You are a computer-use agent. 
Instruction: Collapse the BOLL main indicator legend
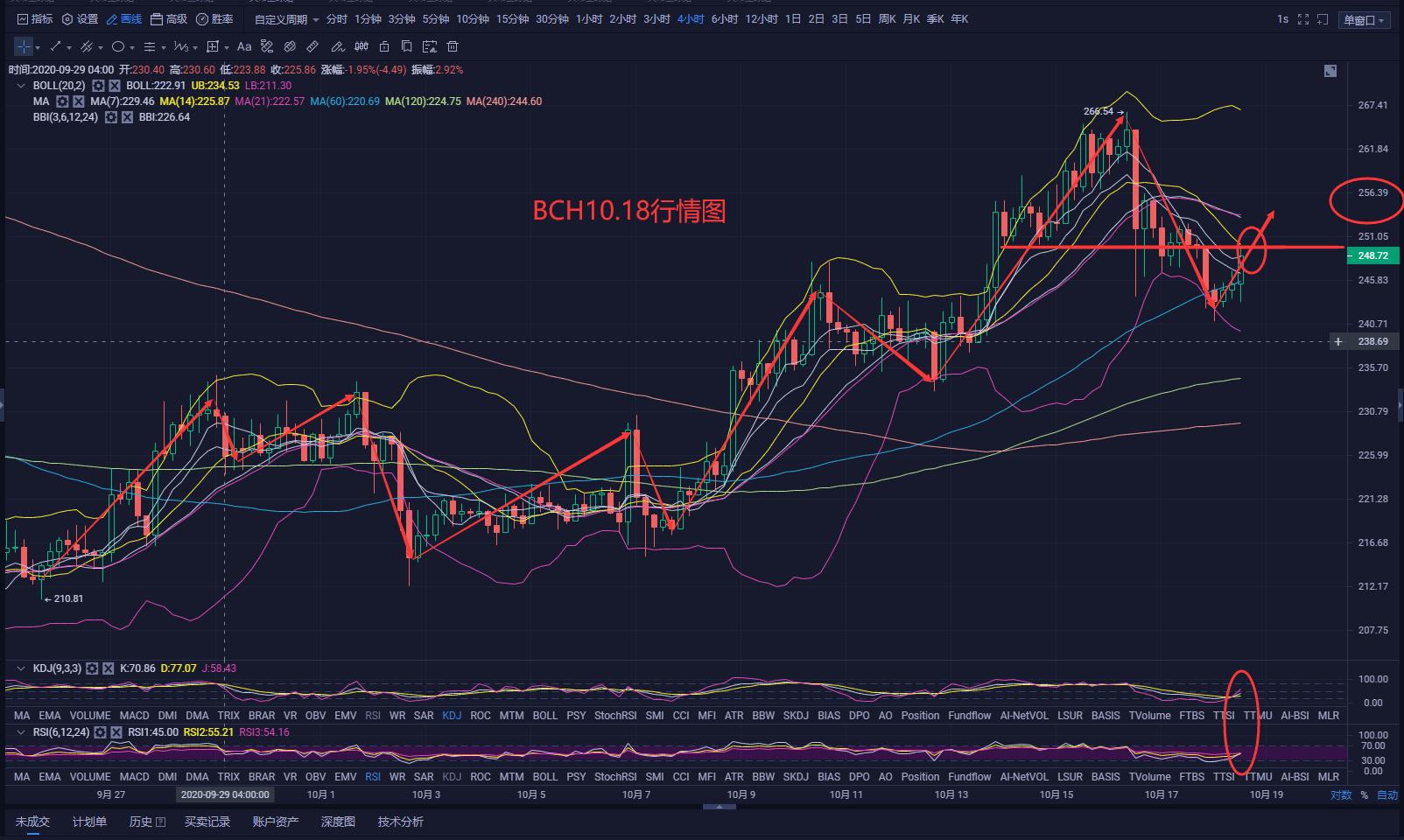pyautogui.click(x=21, y=86)
